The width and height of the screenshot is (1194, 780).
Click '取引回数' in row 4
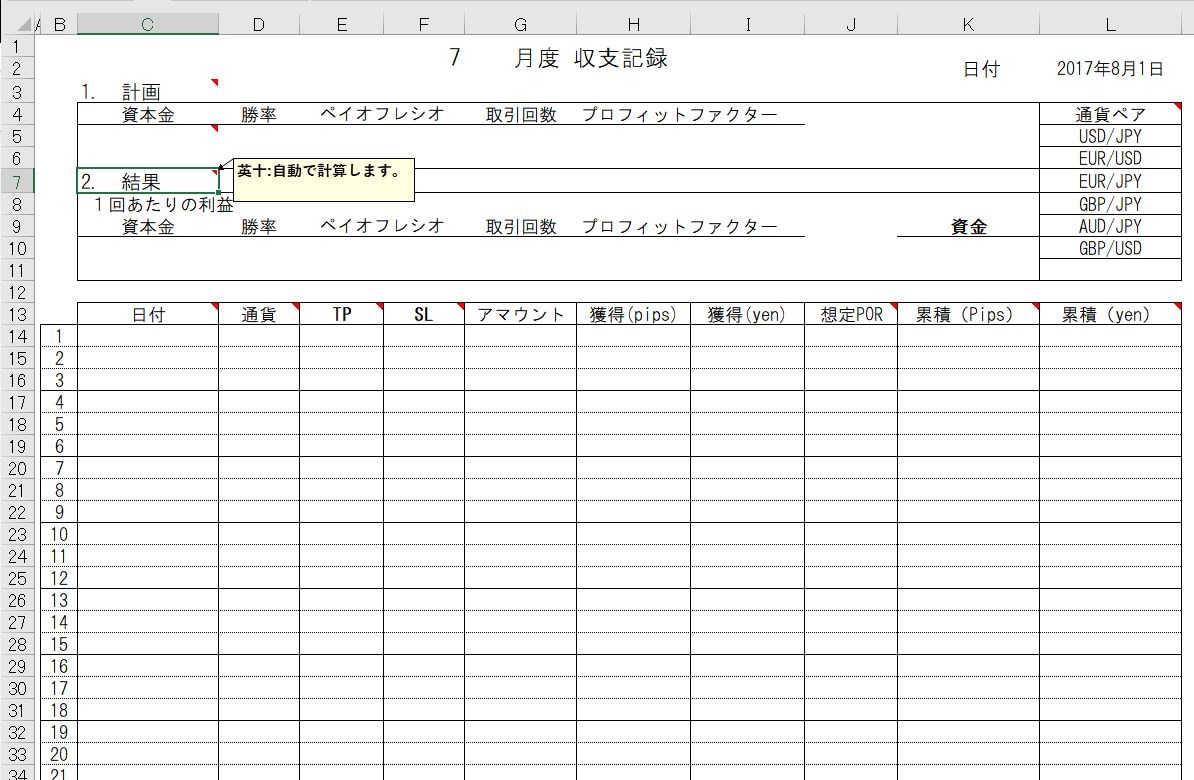[521, 114]
